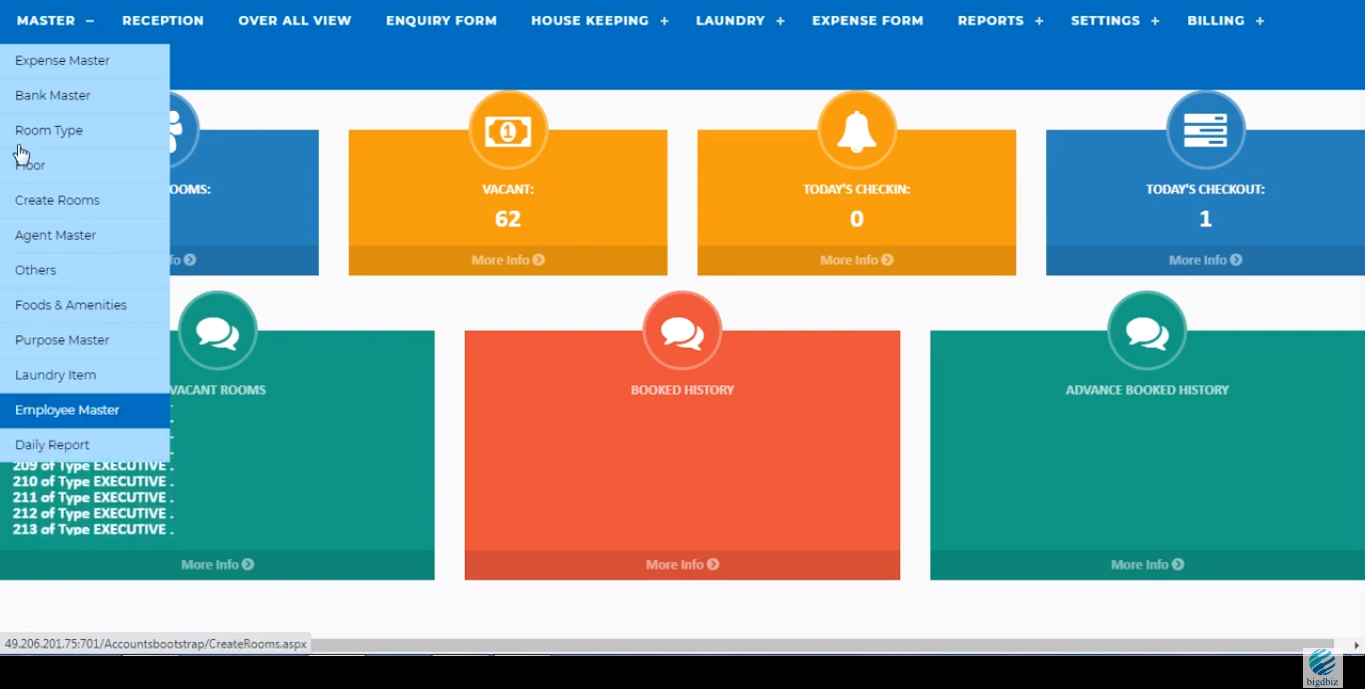
Task: Select Bank Master menu entry
Action: (x=84, y=96)
